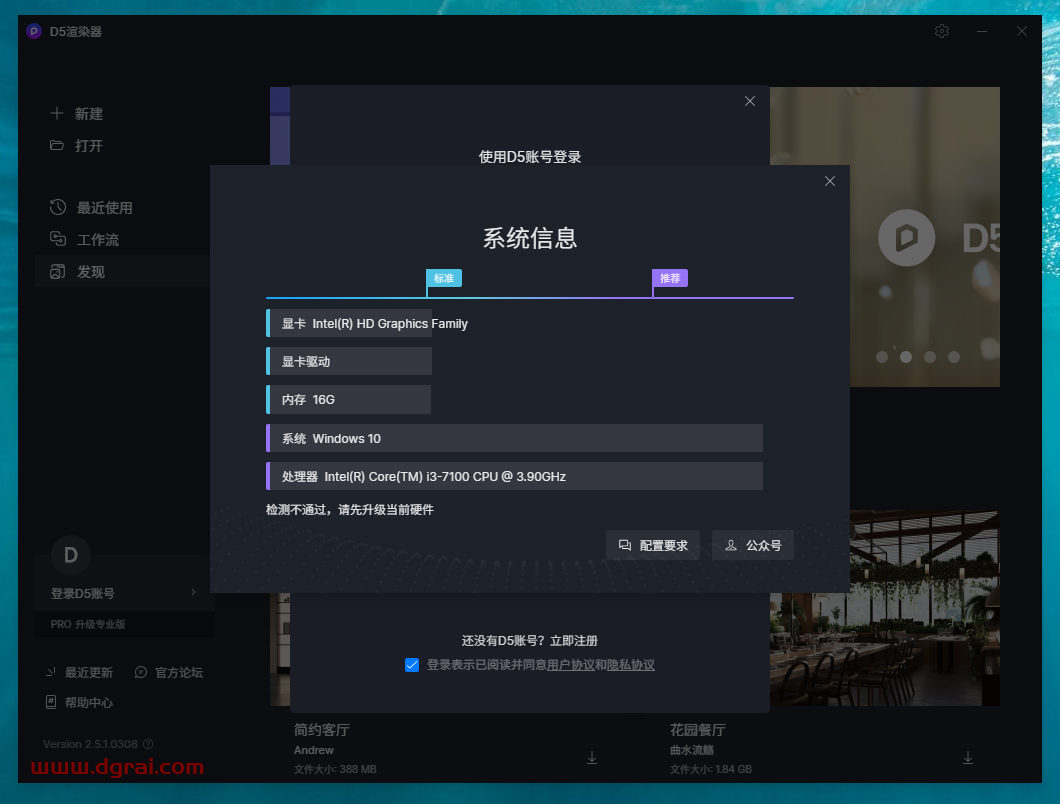Click the 花园餐厅 title text
This screenshot has width=1060, height=804.
click(x=698, y=730)
